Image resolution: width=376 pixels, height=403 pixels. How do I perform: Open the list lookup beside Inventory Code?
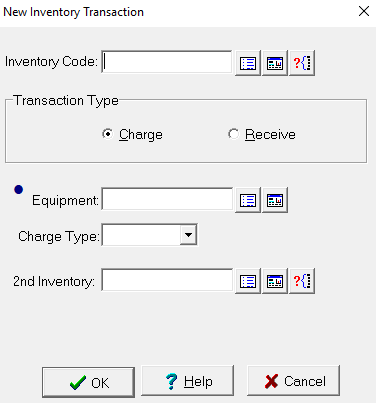coord(248,63)
